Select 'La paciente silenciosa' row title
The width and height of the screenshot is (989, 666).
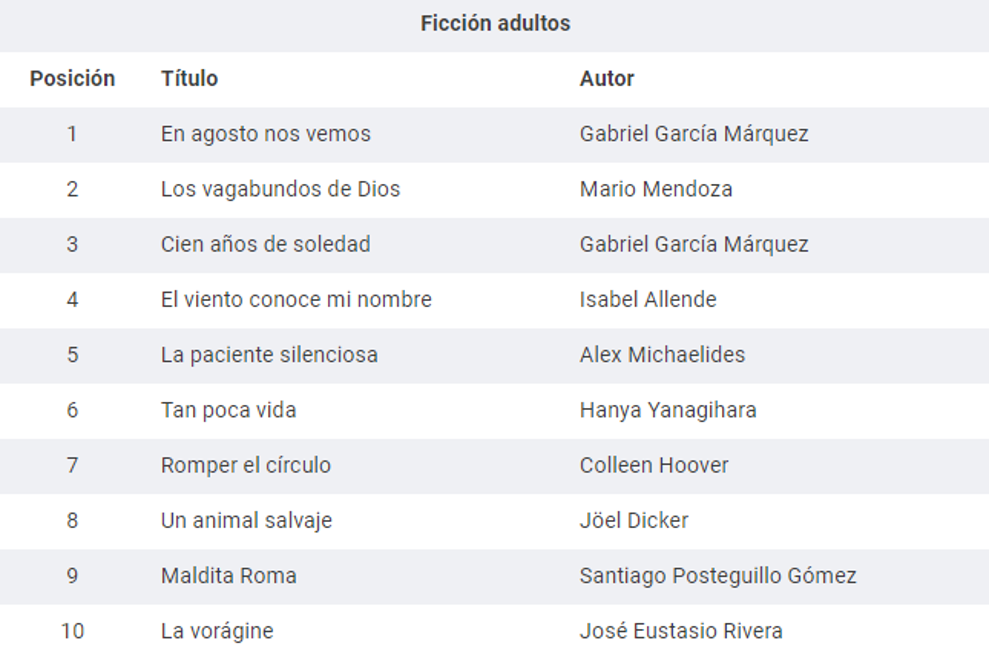269,355
